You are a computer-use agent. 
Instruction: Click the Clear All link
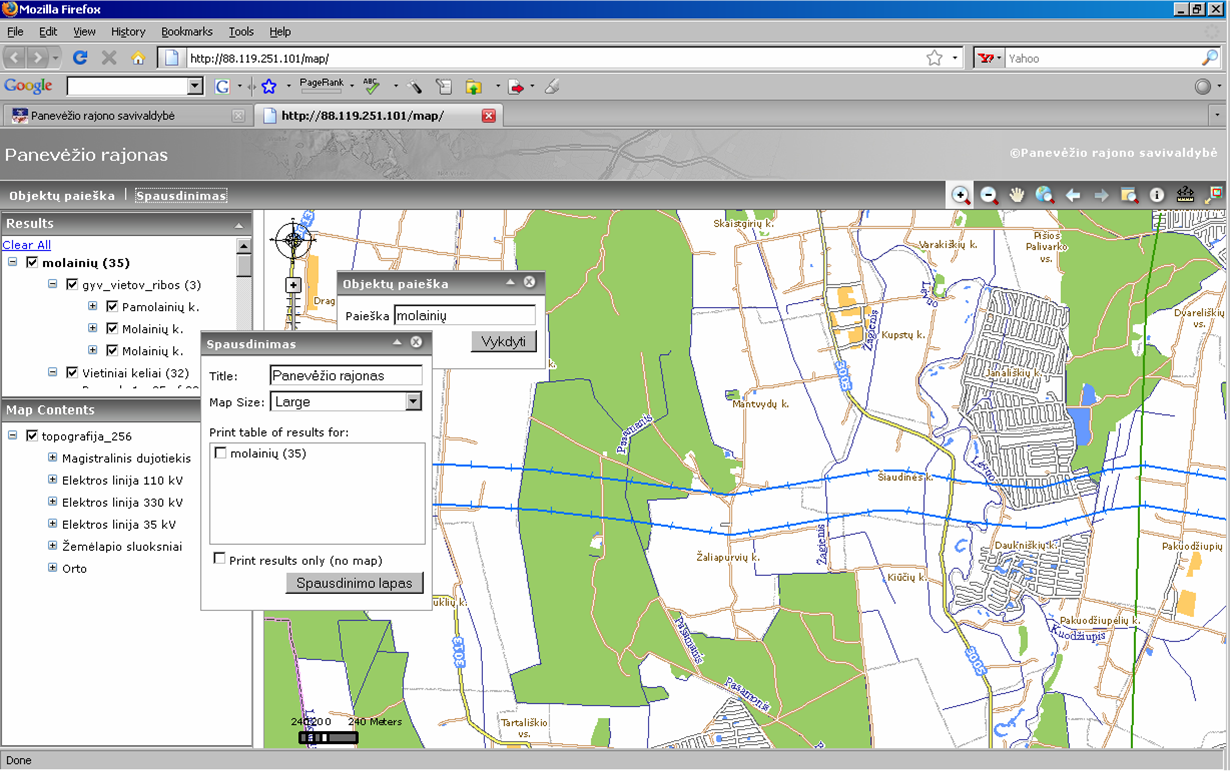coord(27,245)
